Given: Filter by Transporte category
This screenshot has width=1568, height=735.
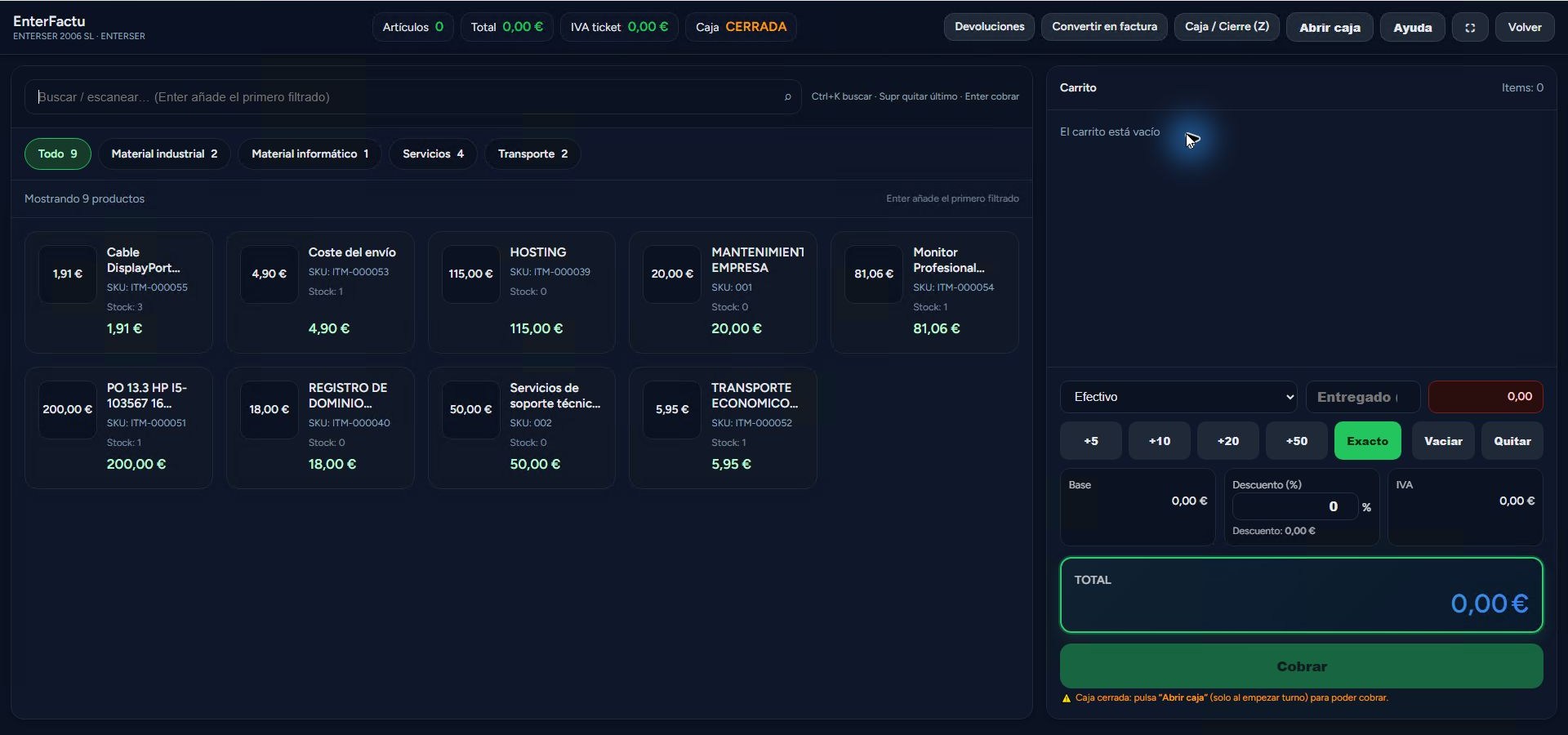Looking at the screenshot, I should point(532,154).
